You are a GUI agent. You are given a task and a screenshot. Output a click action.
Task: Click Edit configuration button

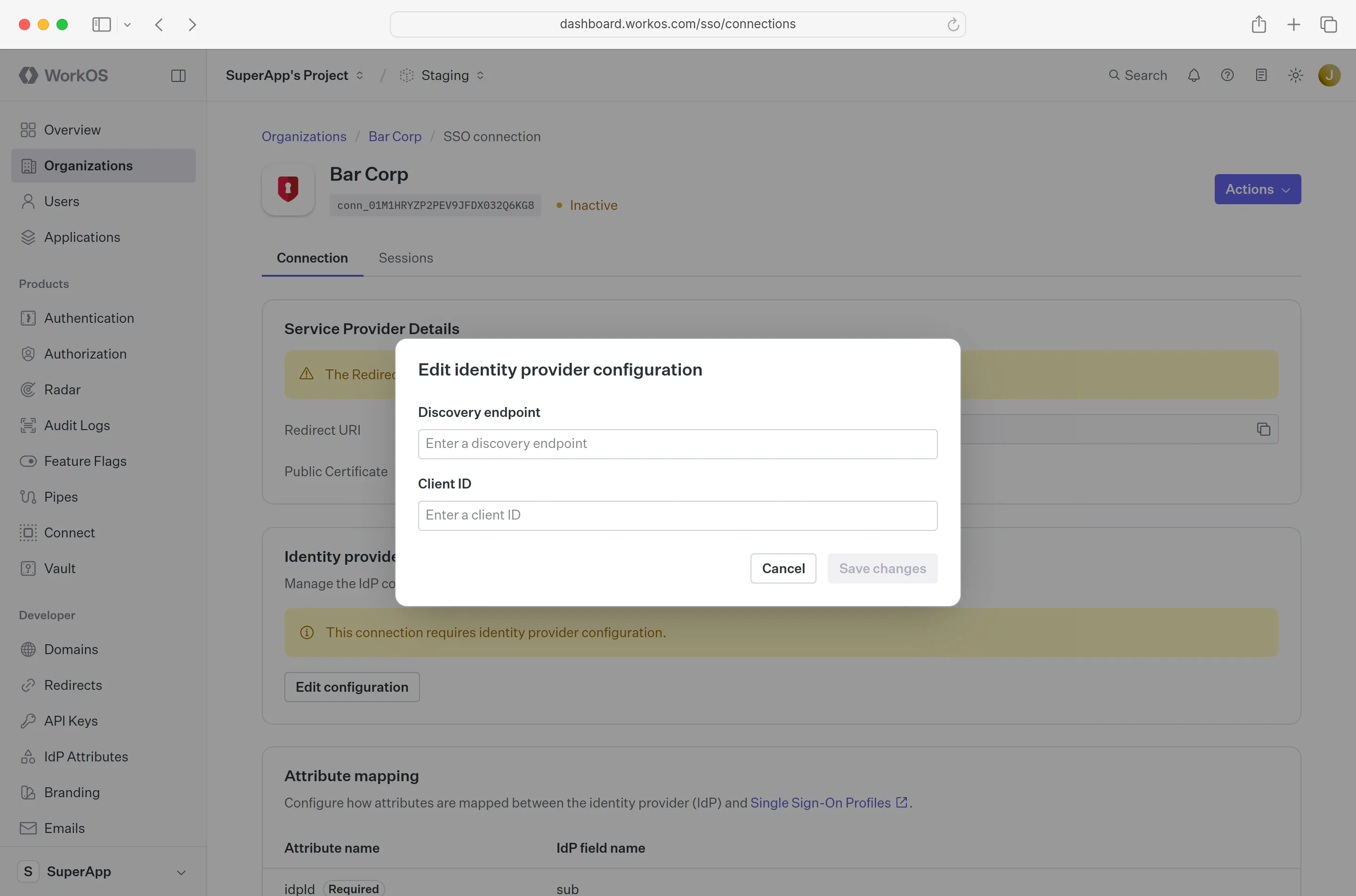[x=352, y=687]
